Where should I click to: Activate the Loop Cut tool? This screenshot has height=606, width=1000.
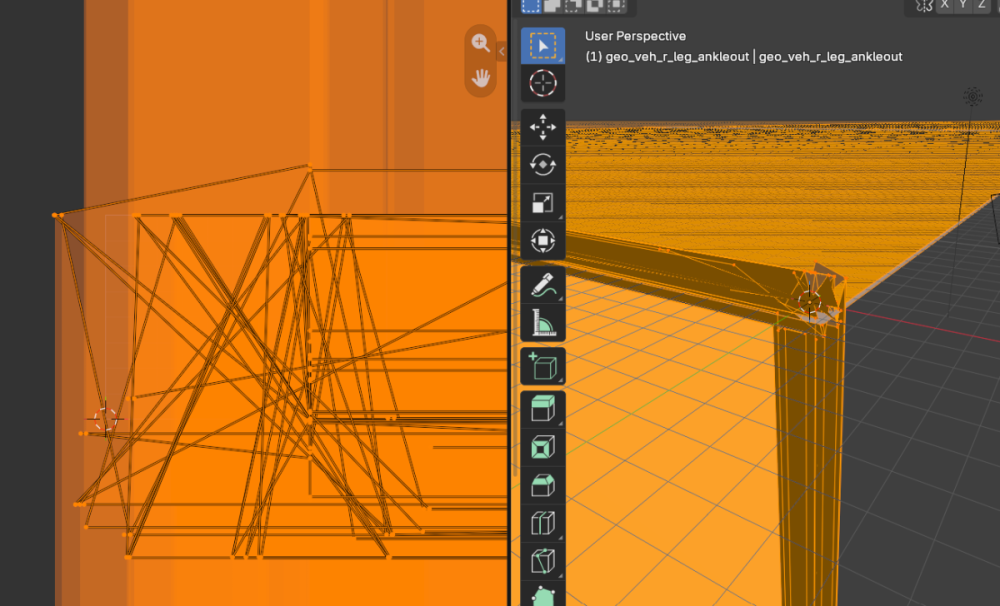tap(543, 523)
